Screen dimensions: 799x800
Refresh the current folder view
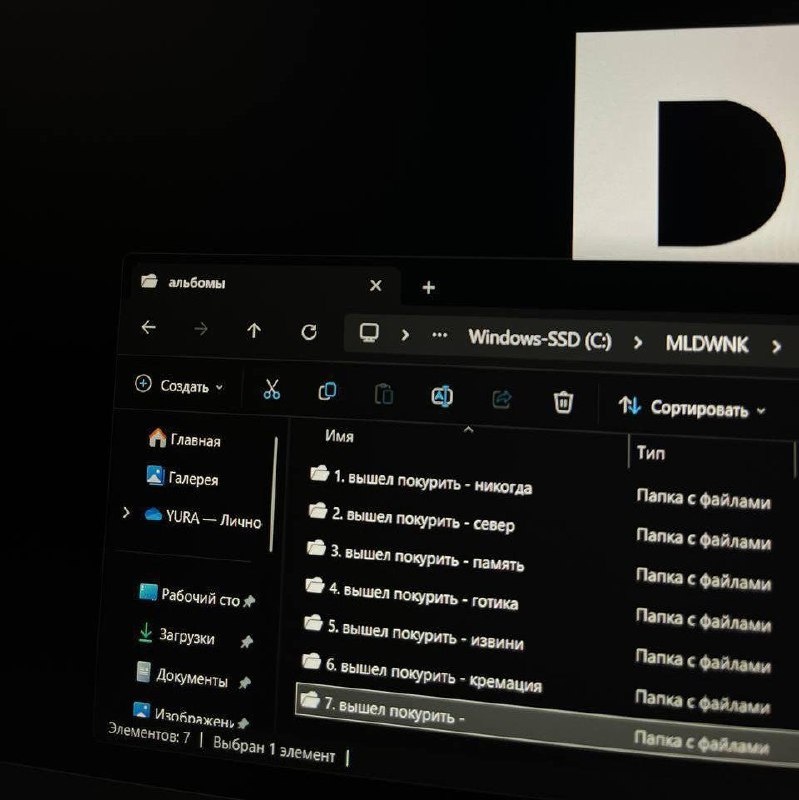click(x=309, y=333)
